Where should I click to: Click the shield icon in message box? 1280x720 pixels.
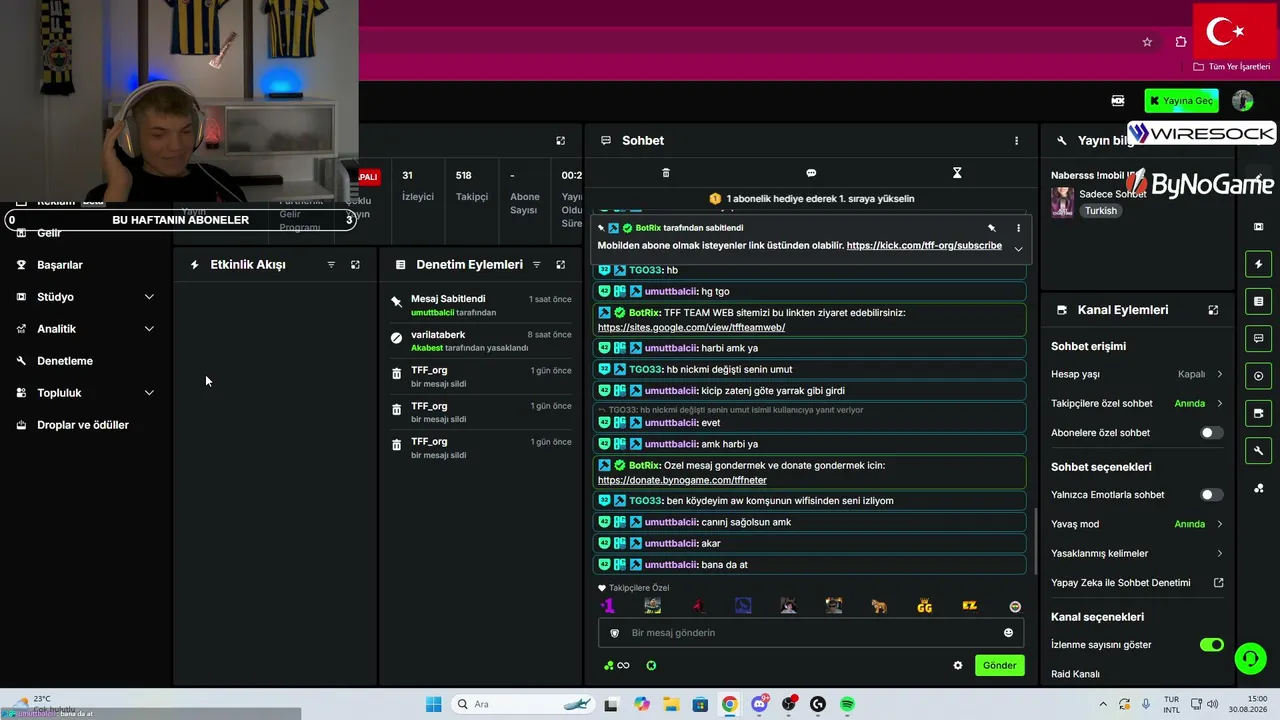pos(614,633)
